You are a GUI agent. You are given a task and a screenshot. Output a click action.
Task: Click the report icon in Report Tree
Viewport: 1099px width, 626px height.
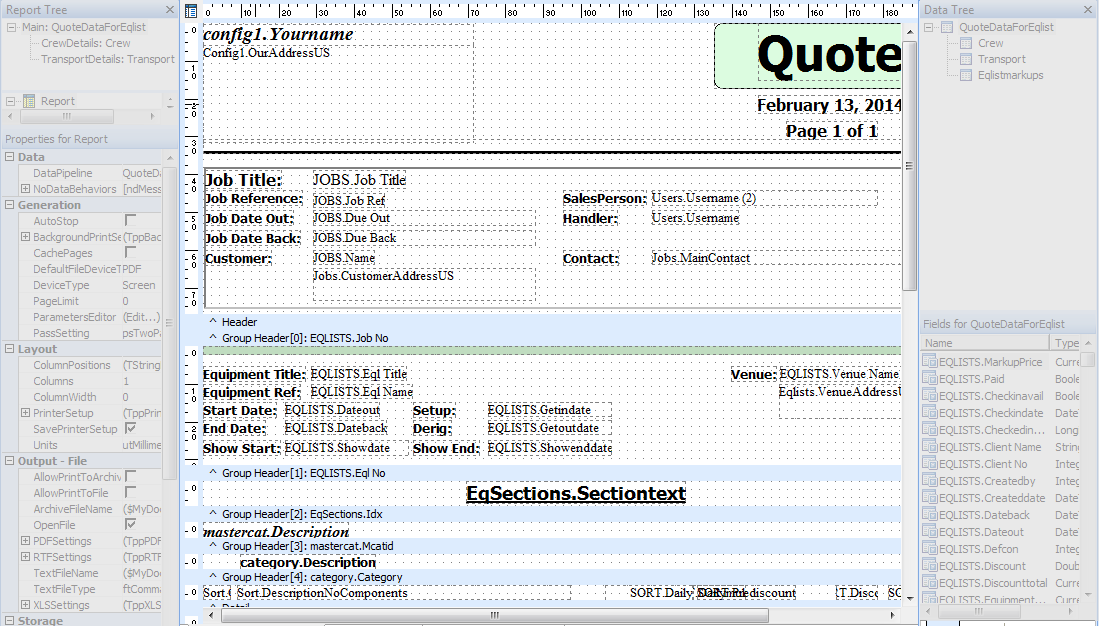tap(29, 101)
